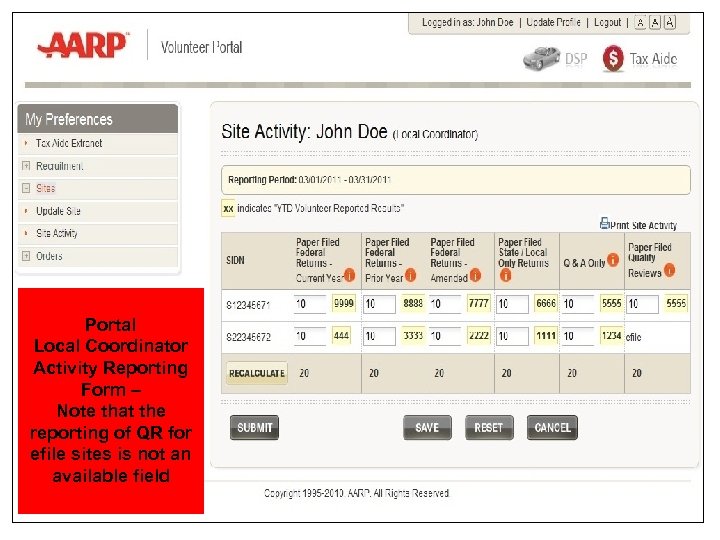The height and width of the screenshot is (540, 720).
Task: Collapse the Sites section
Action: 26,188
